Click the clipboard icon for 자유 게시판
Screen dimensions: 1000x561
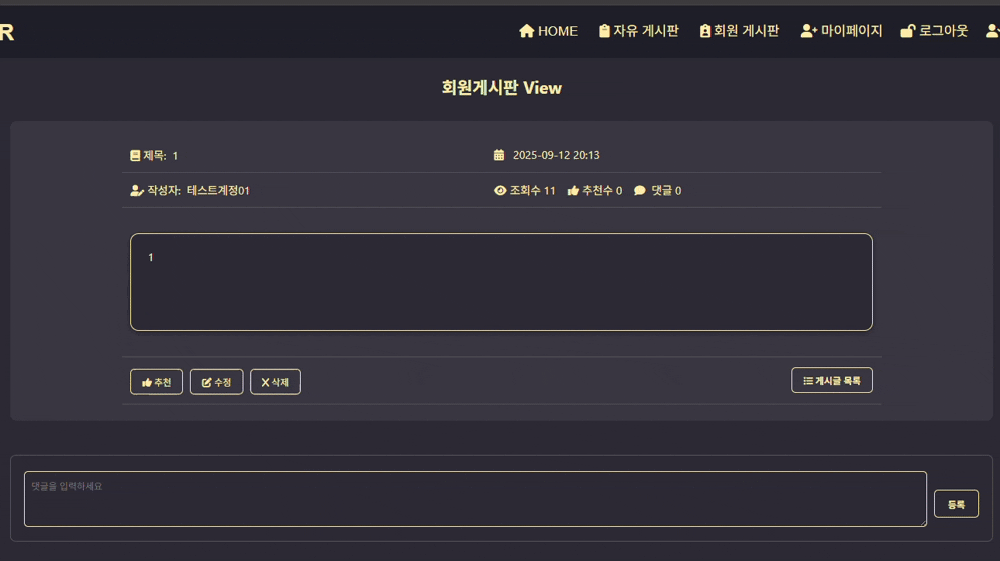tap(604, 31)
